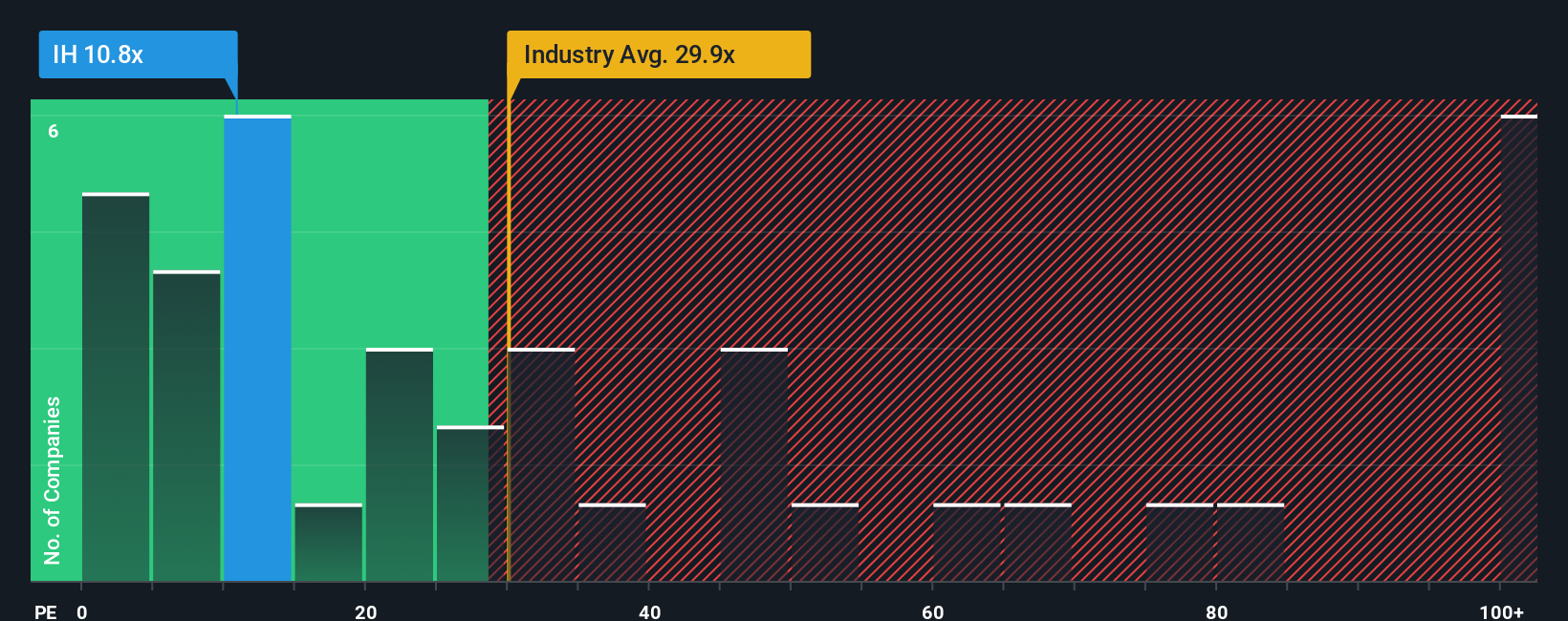Click the bar at PE 65-70
The height and width of the screenshot is (621, 1568).
point(1037,543)
